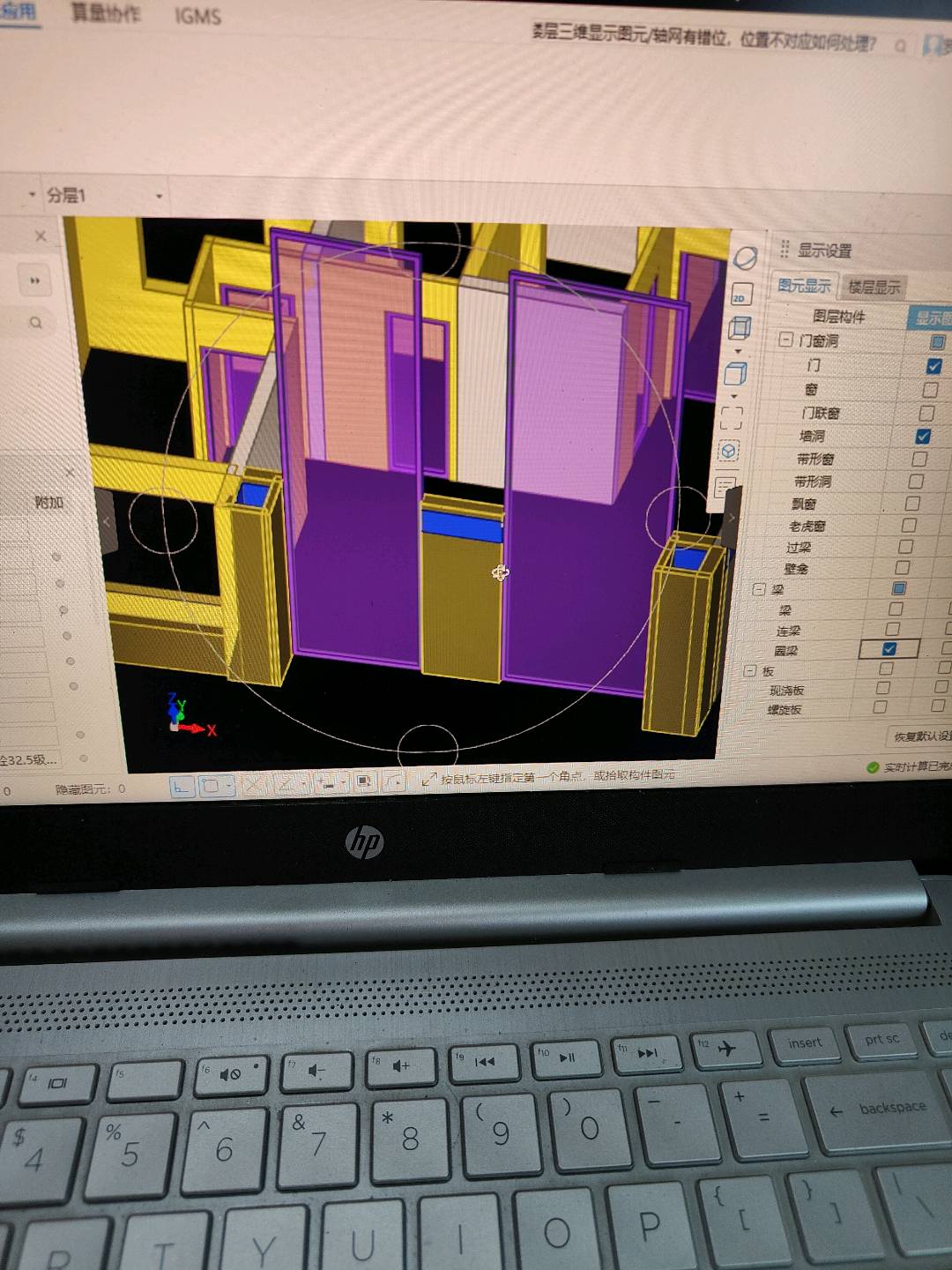Click the 隐藏图元: 0 status text
The width and height of the screenshot is (952, 1270).
click(x=91, y=788)
